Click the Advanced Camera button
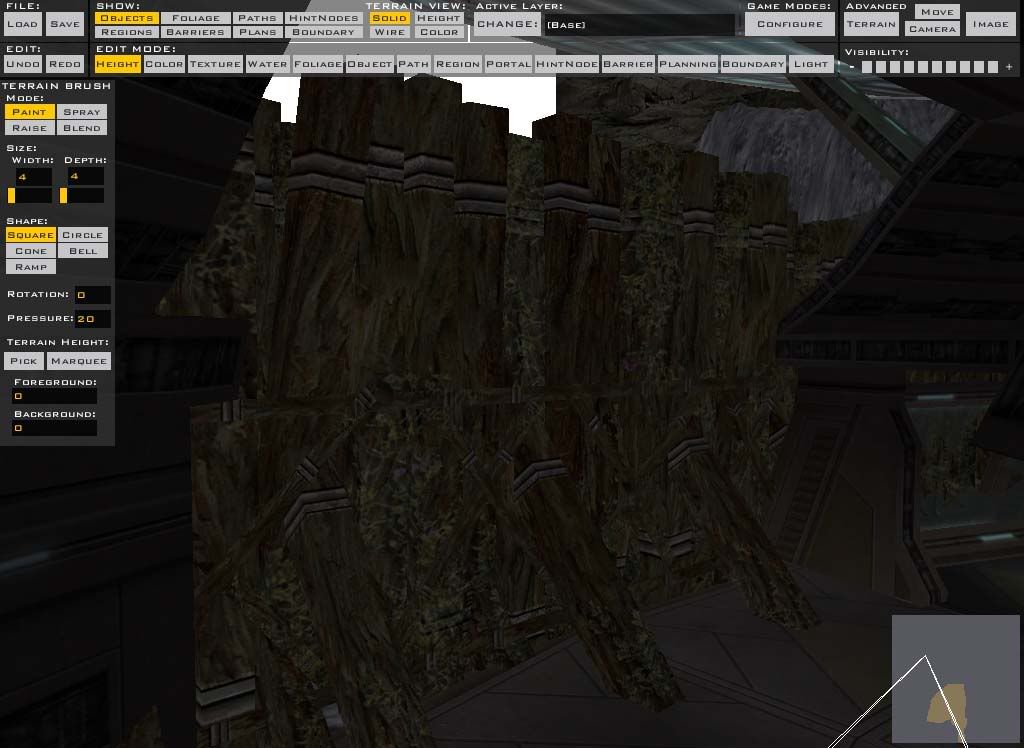The height and width of the screenshot is (748, 1024). (932, 29)
